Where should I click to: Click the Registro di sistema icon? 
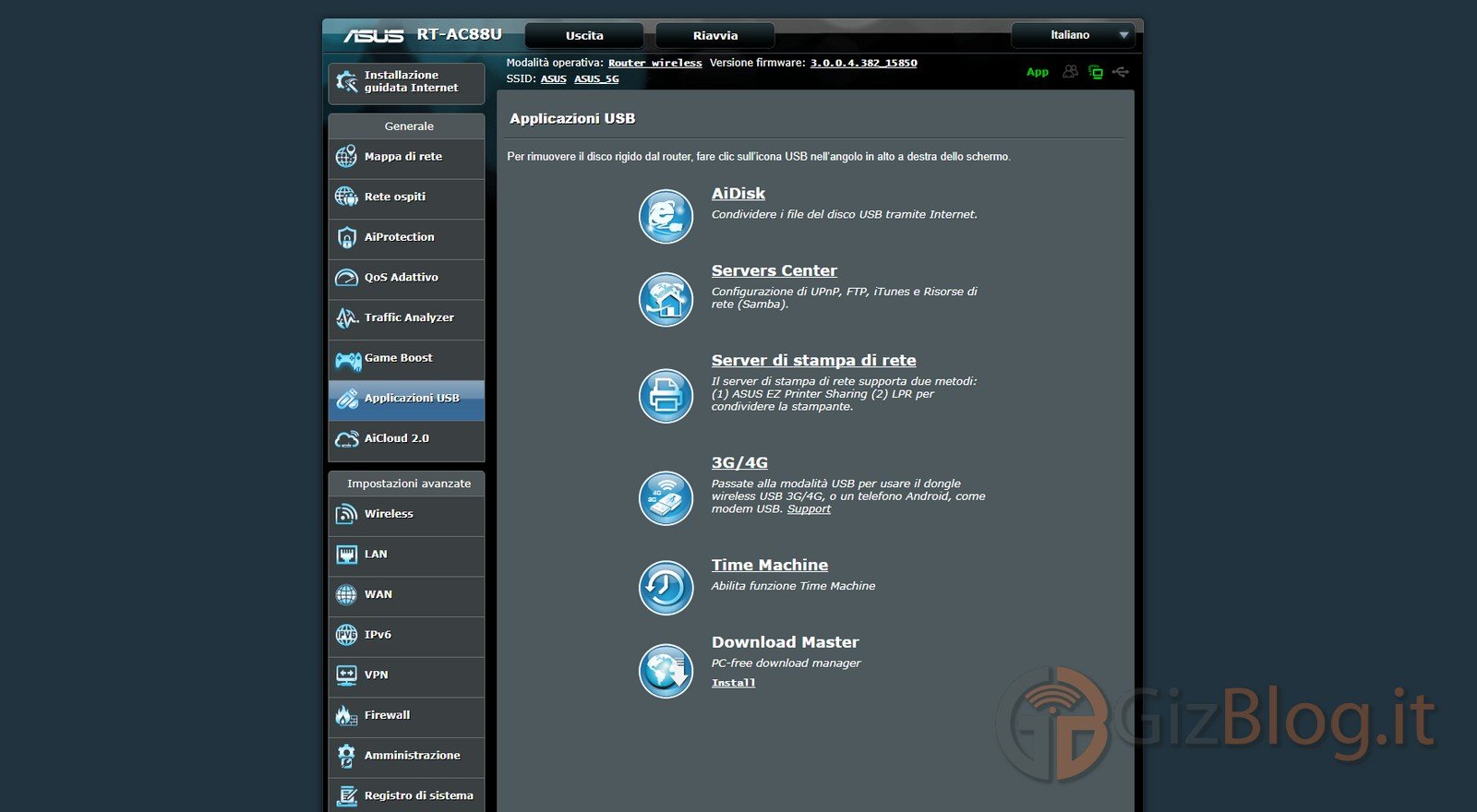[x=346, y=795]
